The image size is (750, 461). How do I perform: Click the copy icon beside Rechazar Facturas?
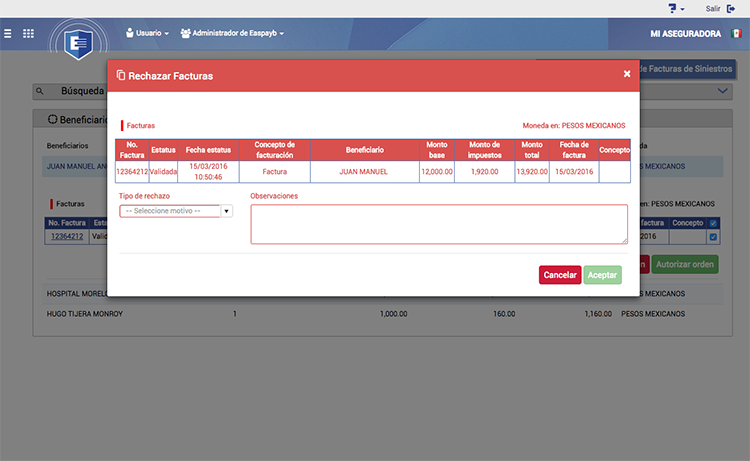click(x=121, y=75)
